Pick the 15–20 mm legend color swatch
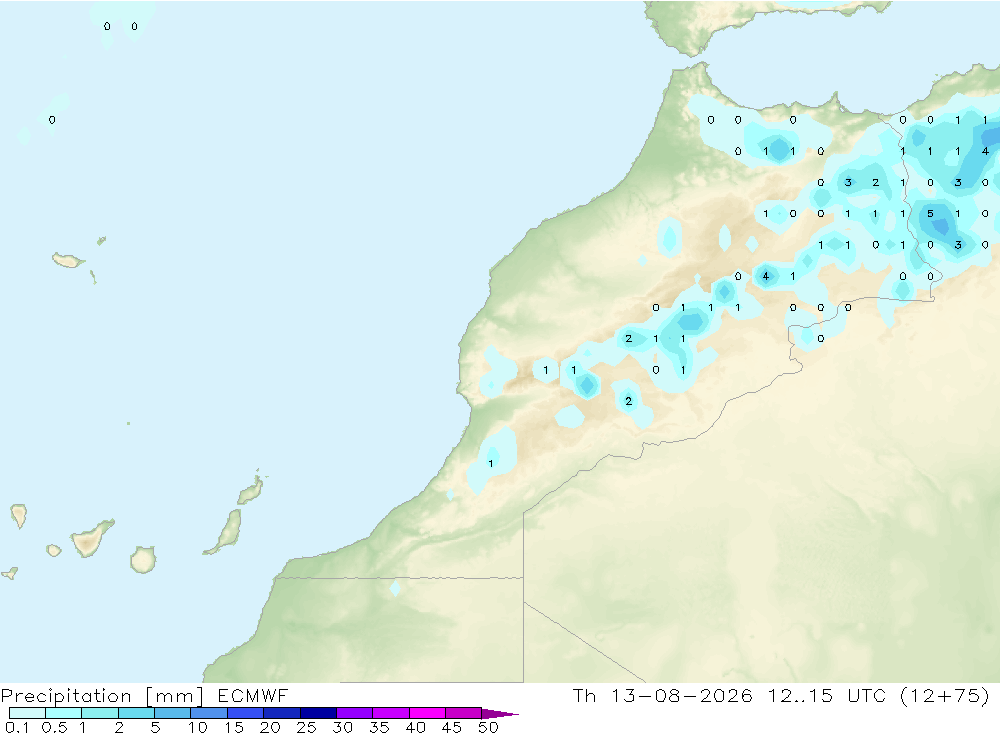 245,713
